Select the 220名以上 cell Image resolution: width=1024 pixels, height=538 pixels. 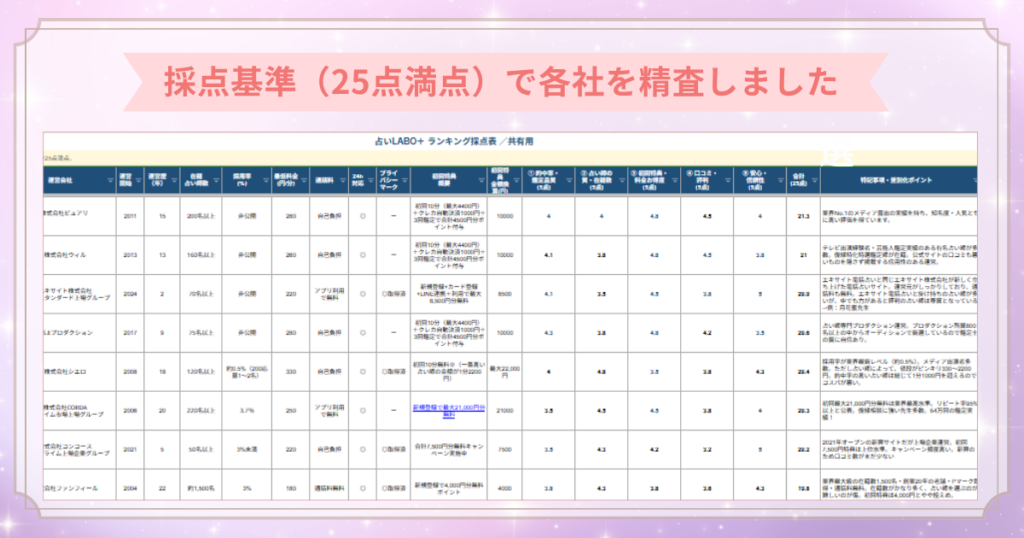click(x=200, y=411)
